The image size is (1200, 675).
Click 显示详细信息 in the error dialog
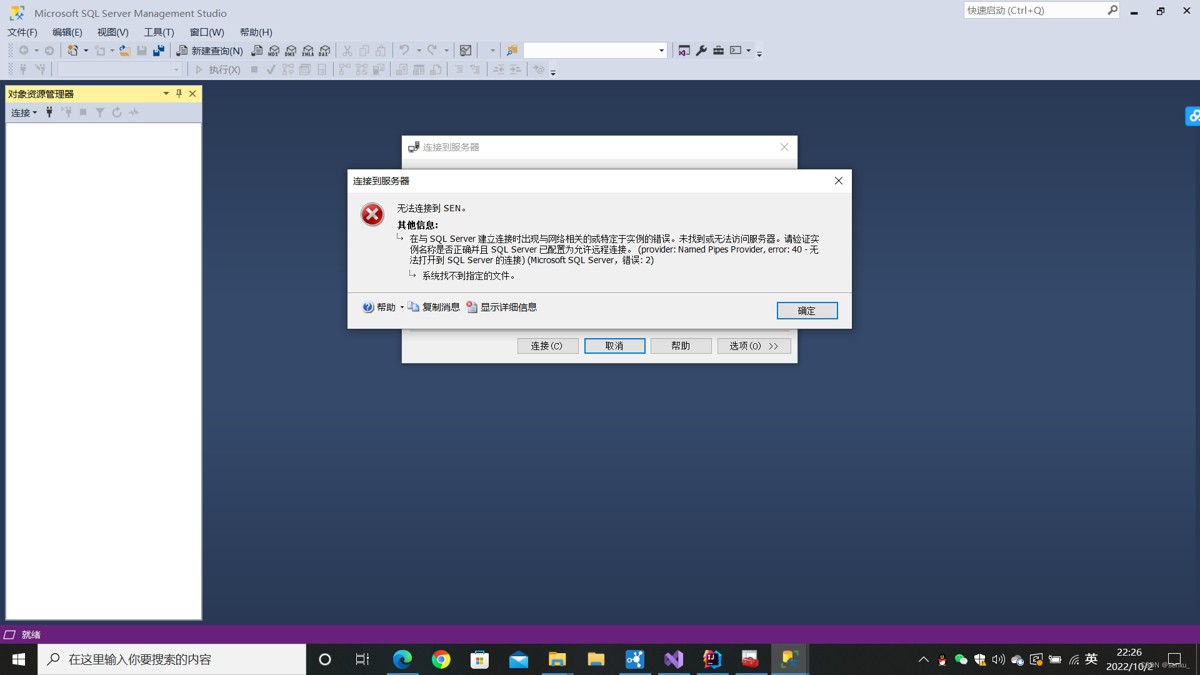point(501,307)
